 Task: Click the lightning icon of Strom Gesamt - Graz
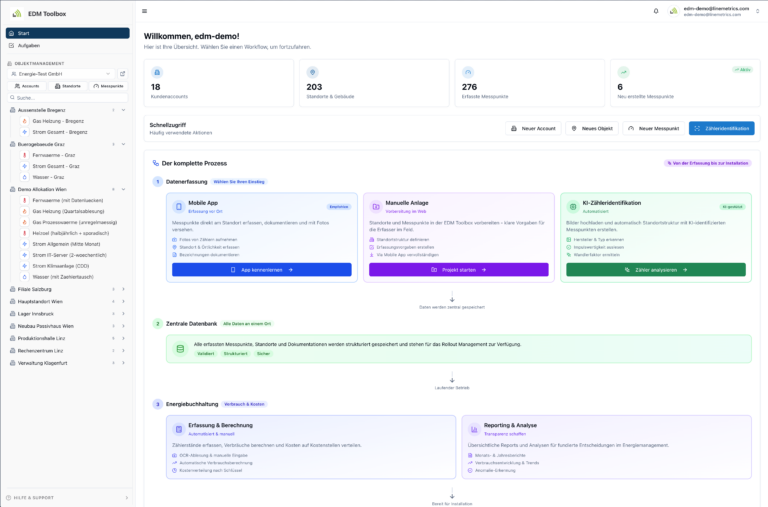pyautogui.click(x=24, y=166)
